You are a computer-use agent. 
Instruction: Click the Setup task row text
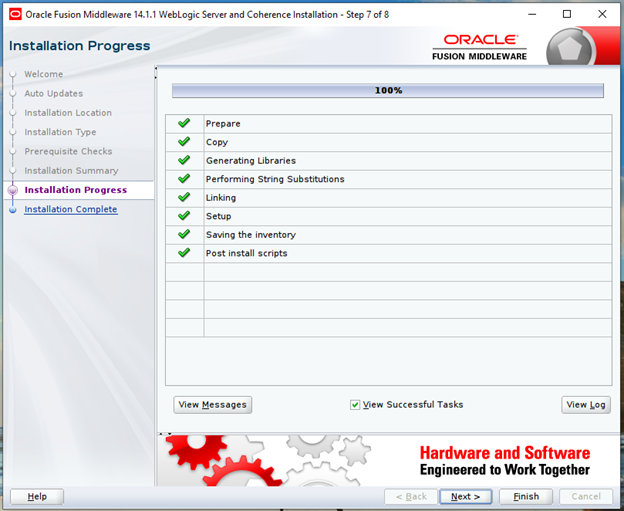coord(218,216)
